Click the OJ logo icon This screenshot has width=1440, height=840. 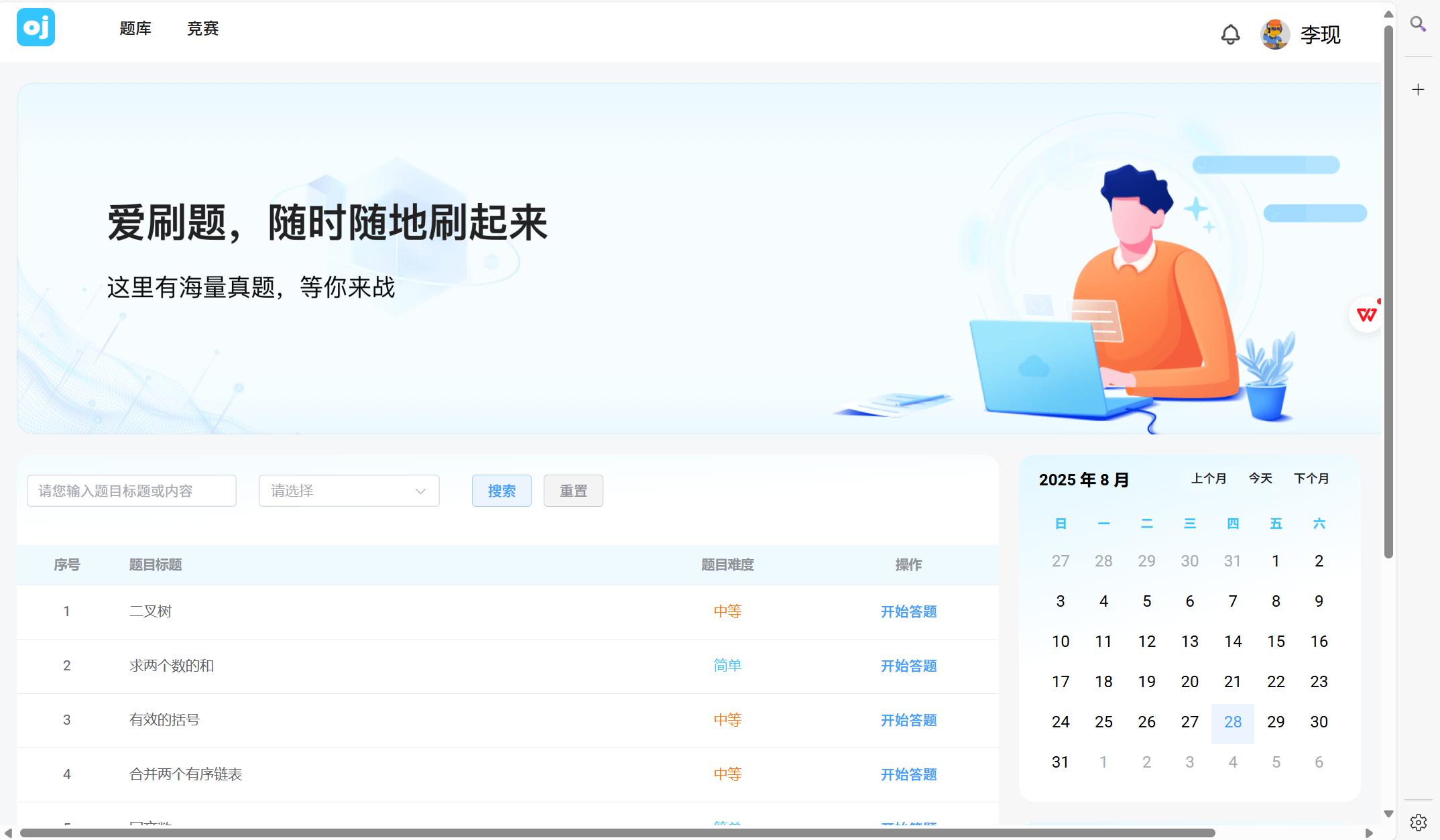click(x=36, y=27)
